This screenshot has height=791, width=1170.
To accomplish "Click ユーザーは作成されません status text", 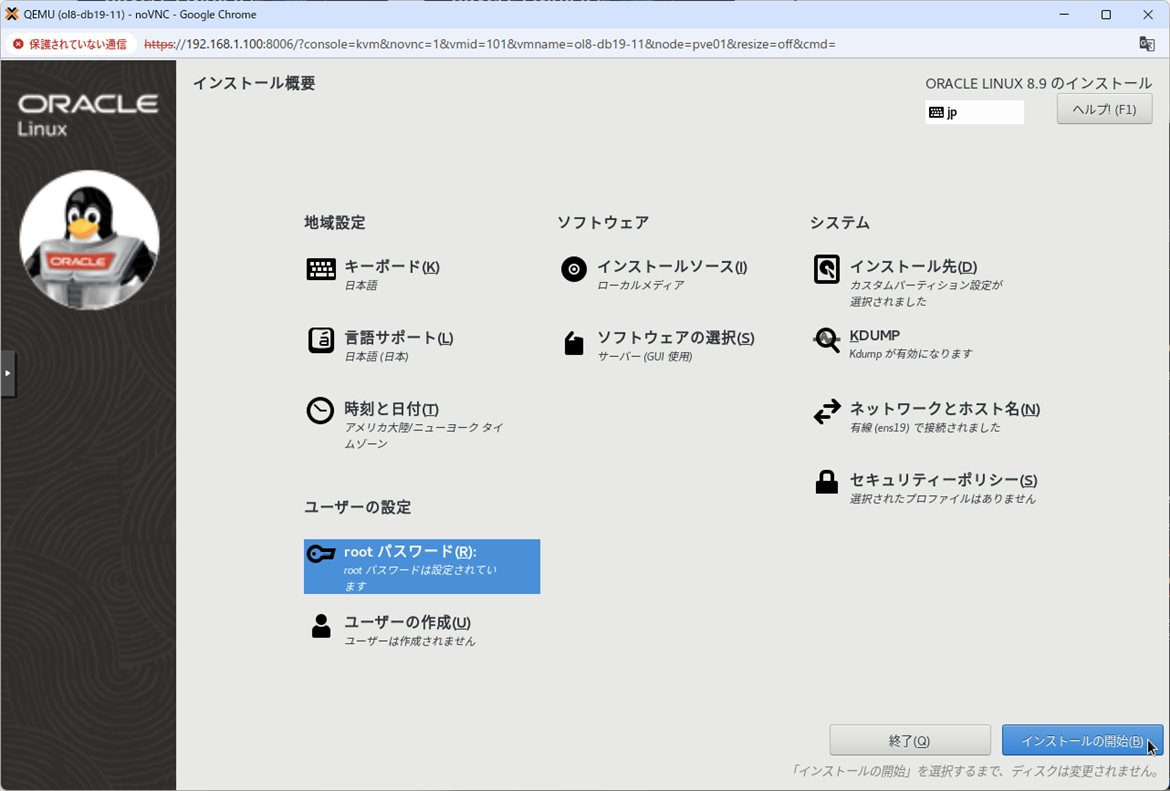I will coord(410,641).
